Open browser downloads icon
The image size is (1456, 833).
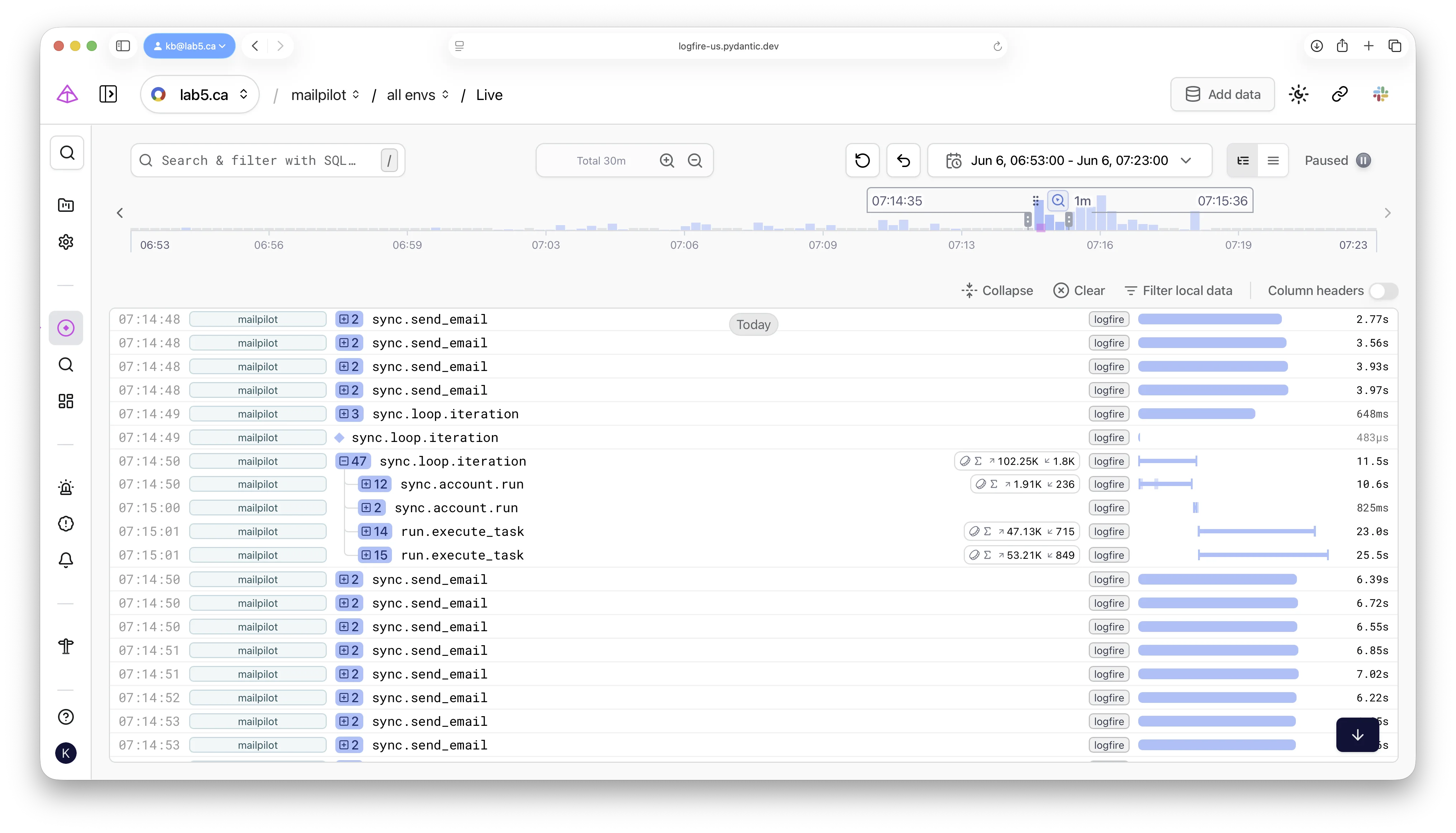[1317, 46]
